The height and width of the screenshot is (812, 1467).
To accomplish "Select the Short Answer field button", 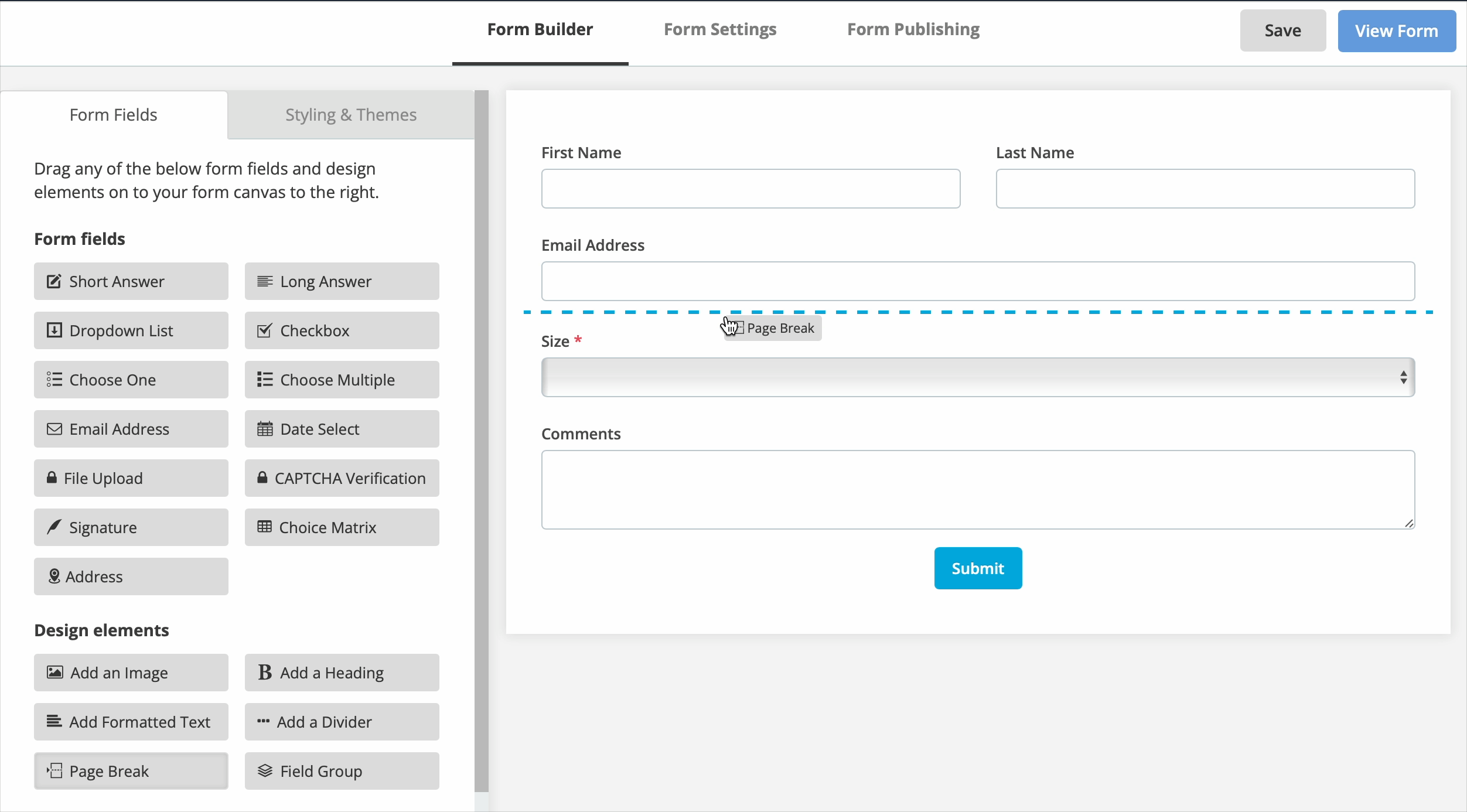I will [131, 281].
